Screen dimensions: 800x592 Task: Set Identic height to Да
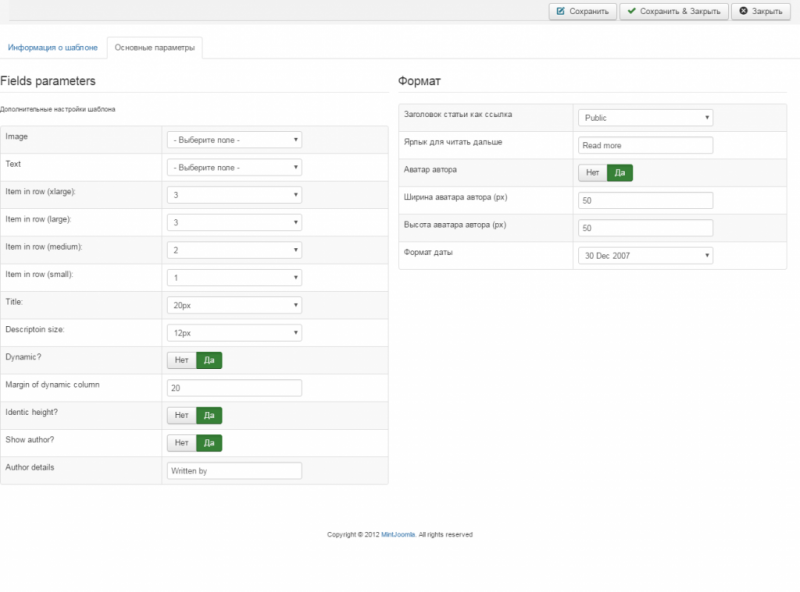[209, 415]
